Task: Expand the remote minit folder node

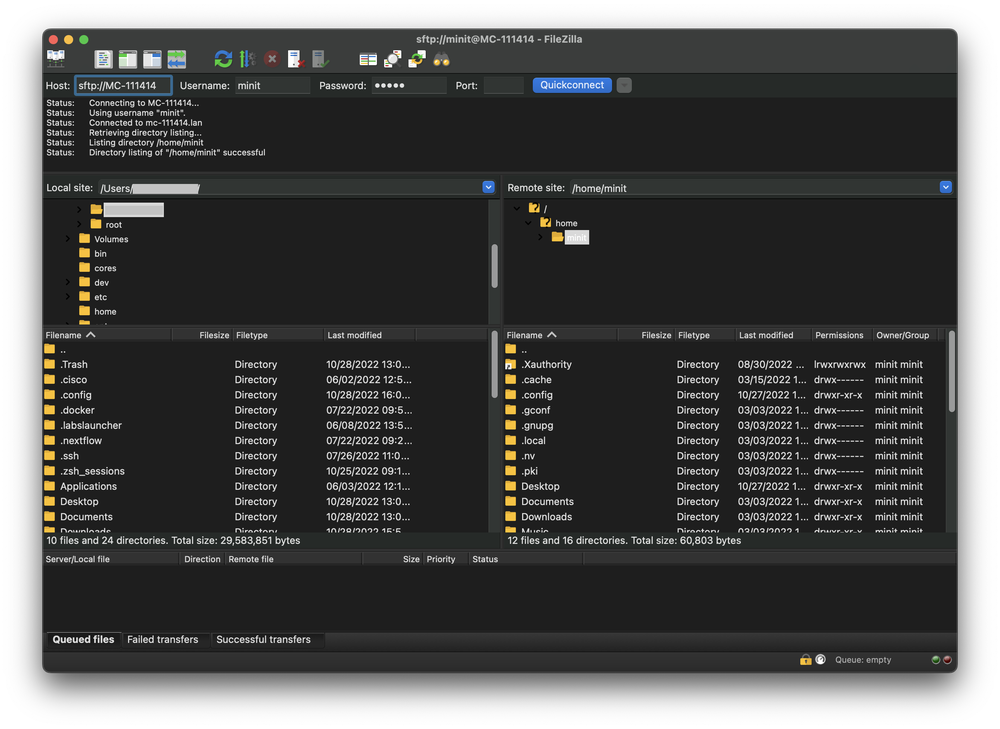Action: coord(540,237)
